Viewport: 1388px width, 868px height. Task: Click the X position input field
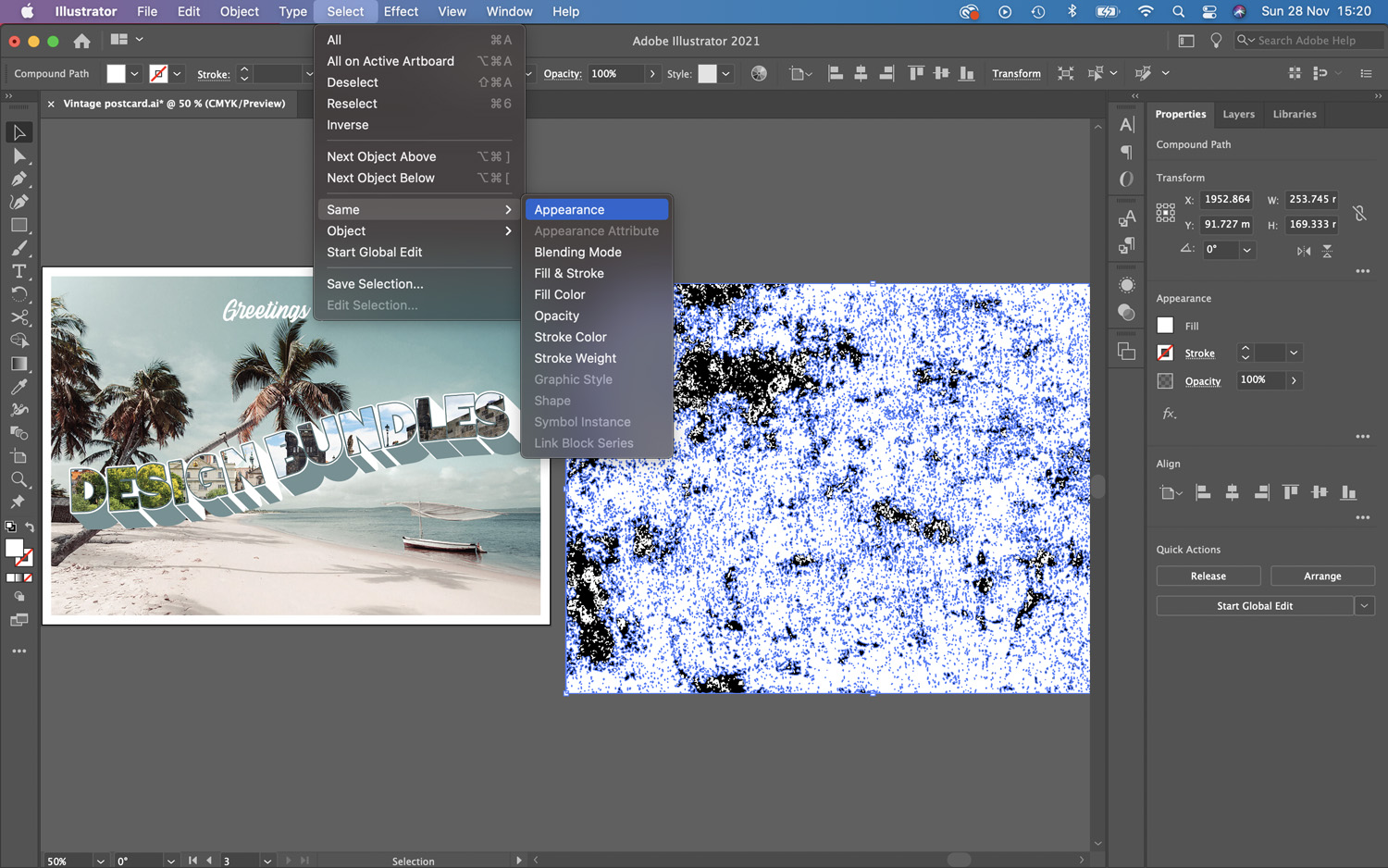pyautogui.click(x=1227, y=200)
